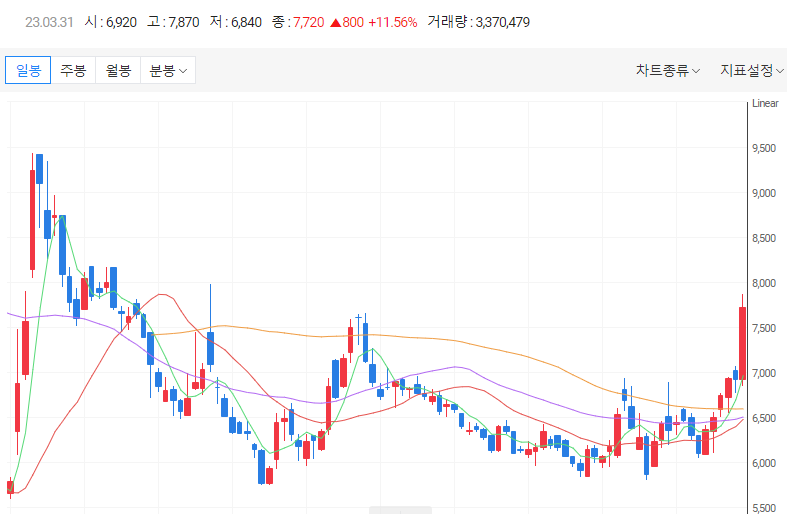
Task: Switch to the 월봉 monthly chart tab
Action: [x=118, y=70]
